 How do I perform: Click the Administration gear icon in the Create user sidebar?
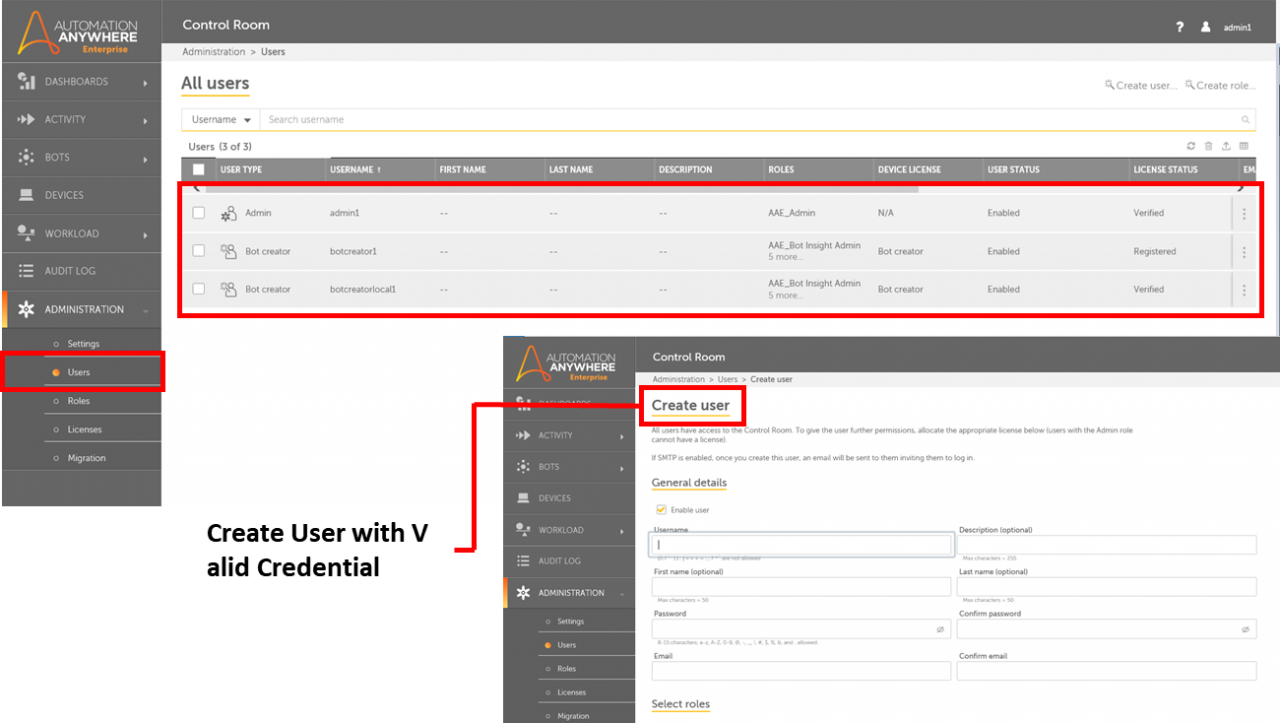coord(523,593)
